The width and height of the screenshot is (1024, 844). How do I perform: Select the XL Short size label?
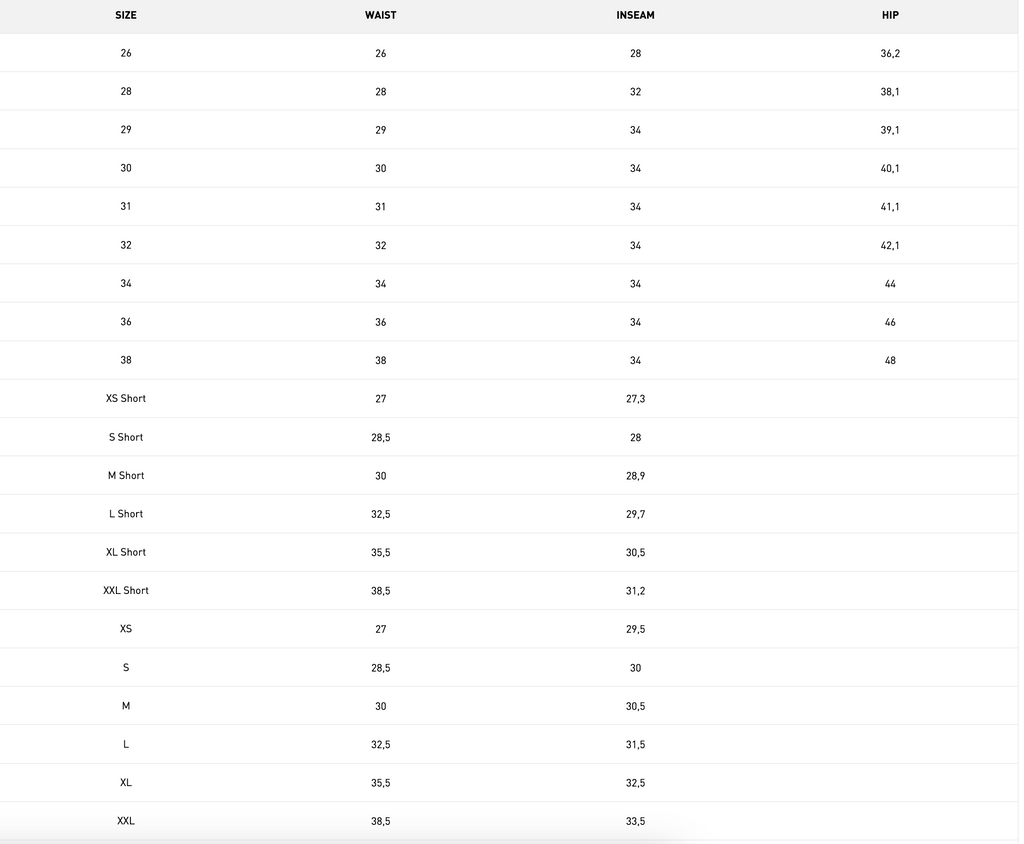click(x=126, y=552)
